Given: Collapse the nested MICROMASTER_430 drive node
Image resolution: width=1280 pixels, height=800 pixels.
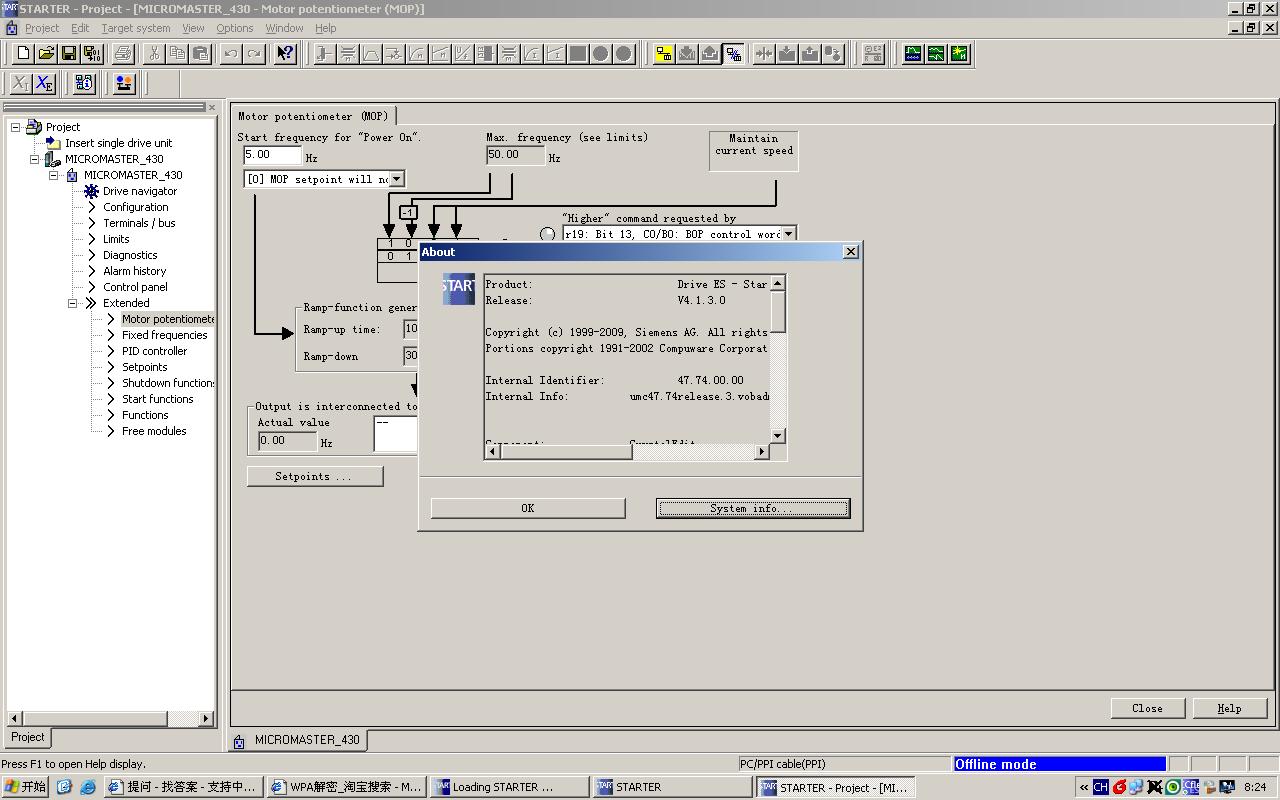Looking at the screenshot, I should 54,175.
